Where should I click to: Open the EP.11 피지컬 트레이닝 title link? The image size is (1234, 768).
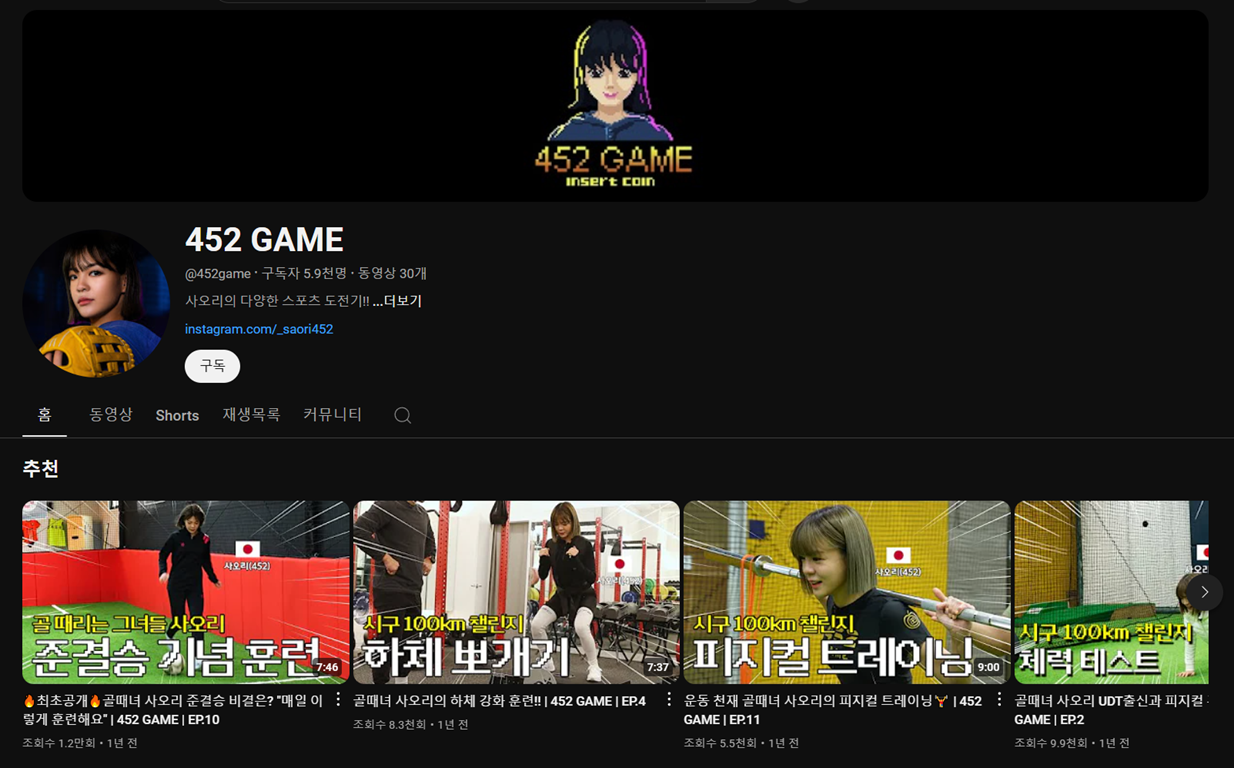click(833, 710)
